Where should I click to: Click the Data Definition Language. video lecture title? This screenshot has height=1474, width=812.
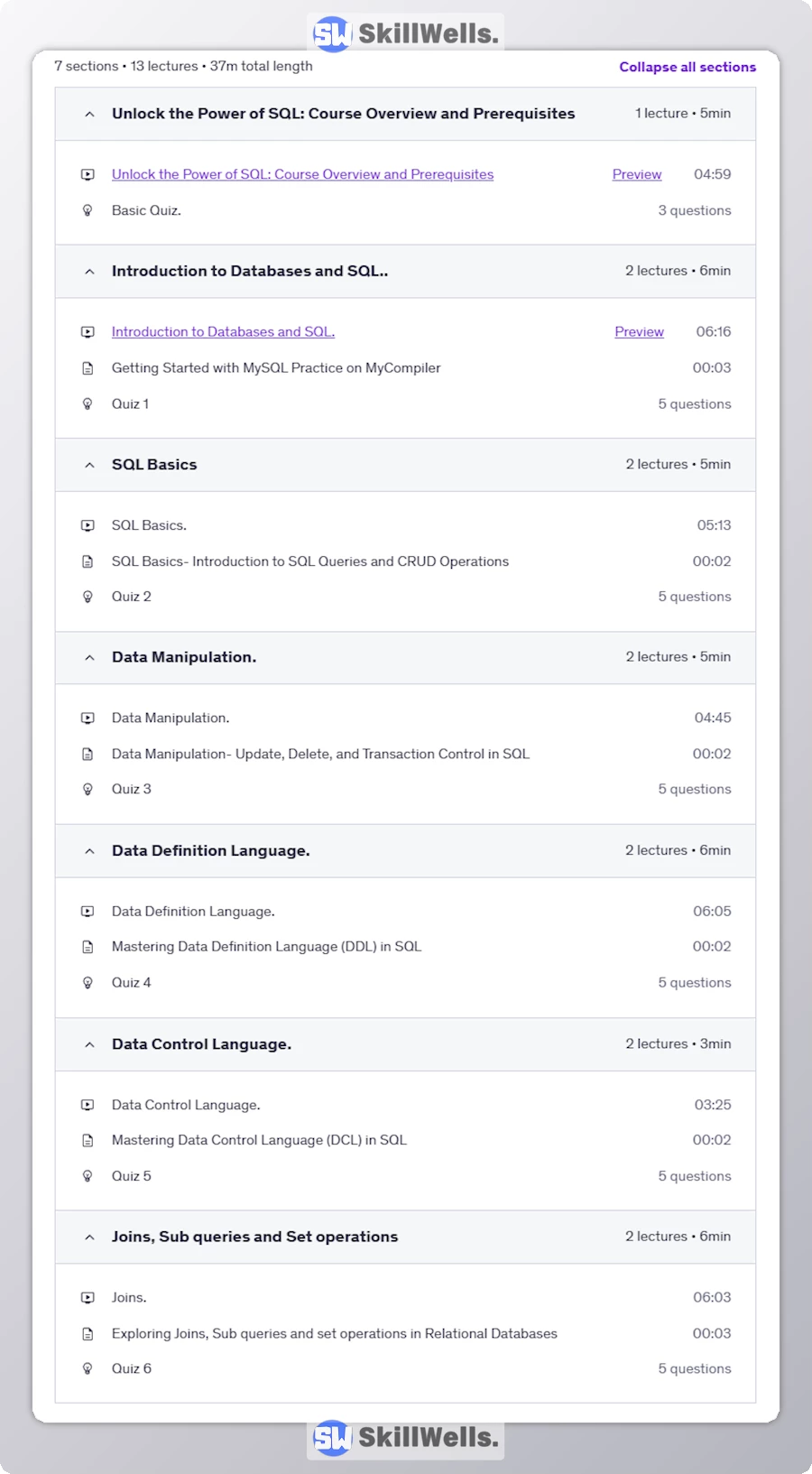pyautogui.click(x=193, y=912)
